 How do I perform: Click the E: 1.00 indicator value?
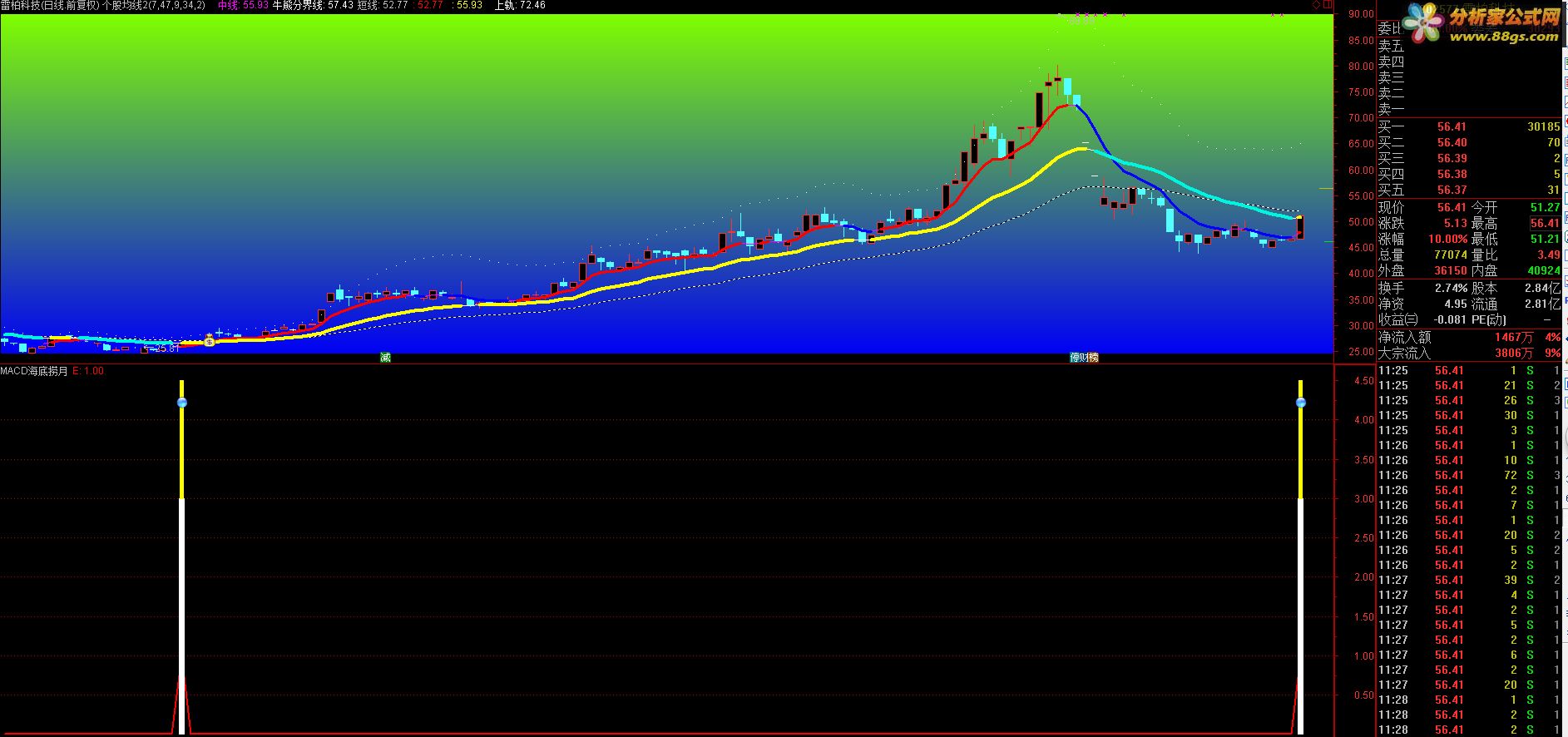pos(88,371)
